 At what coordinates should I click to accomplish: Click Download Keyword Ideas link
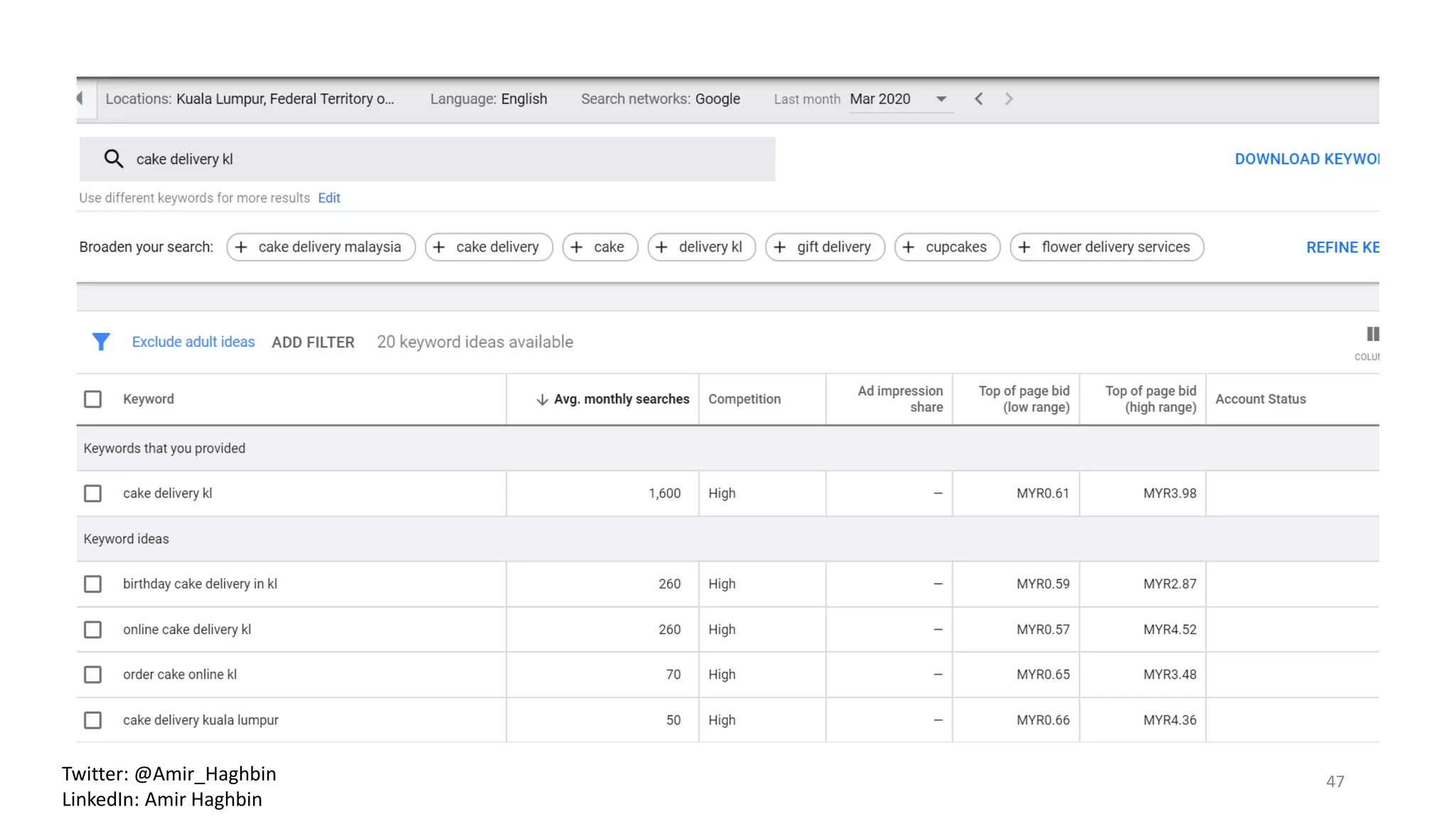[x=1306, y=159]
